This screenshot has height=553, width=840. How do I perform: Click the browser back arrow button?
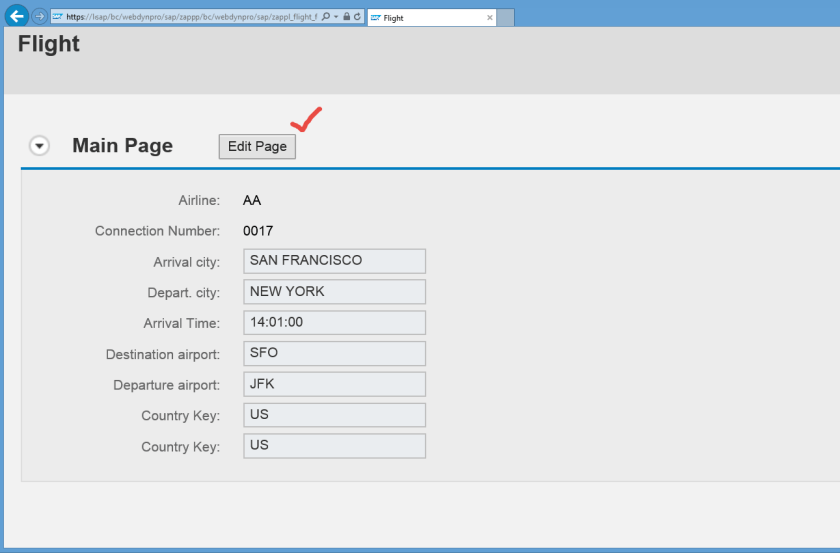coord(16,16)
